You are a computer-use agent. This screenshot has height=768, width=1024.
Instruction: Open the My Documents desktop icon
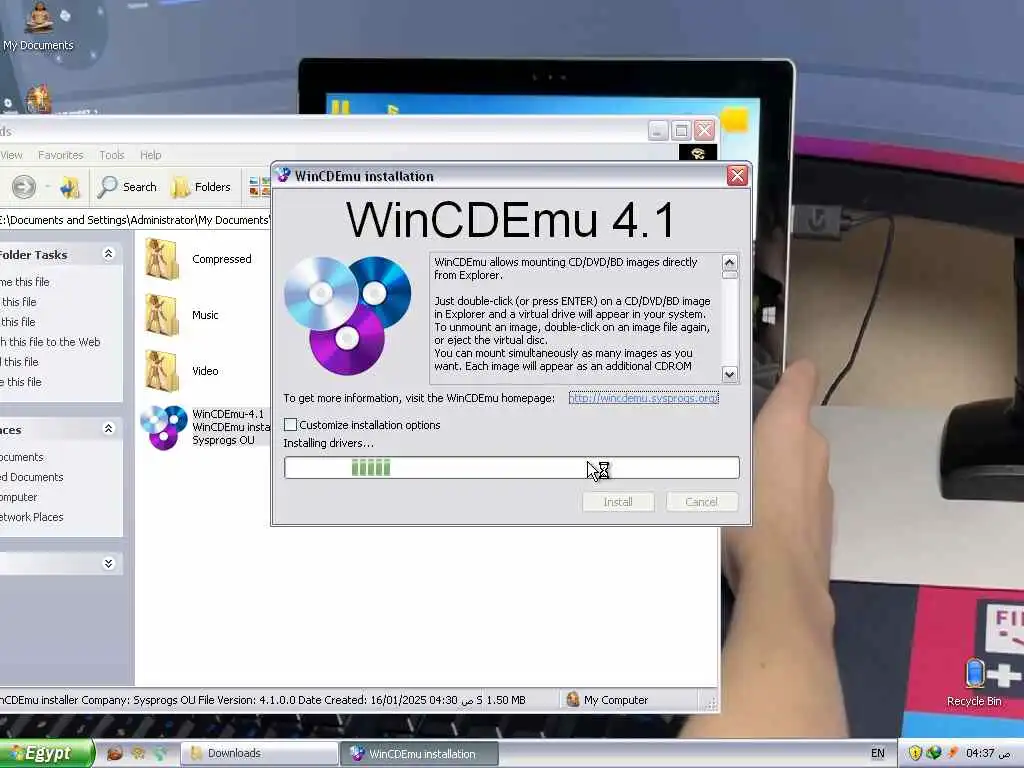click(38, 26)
